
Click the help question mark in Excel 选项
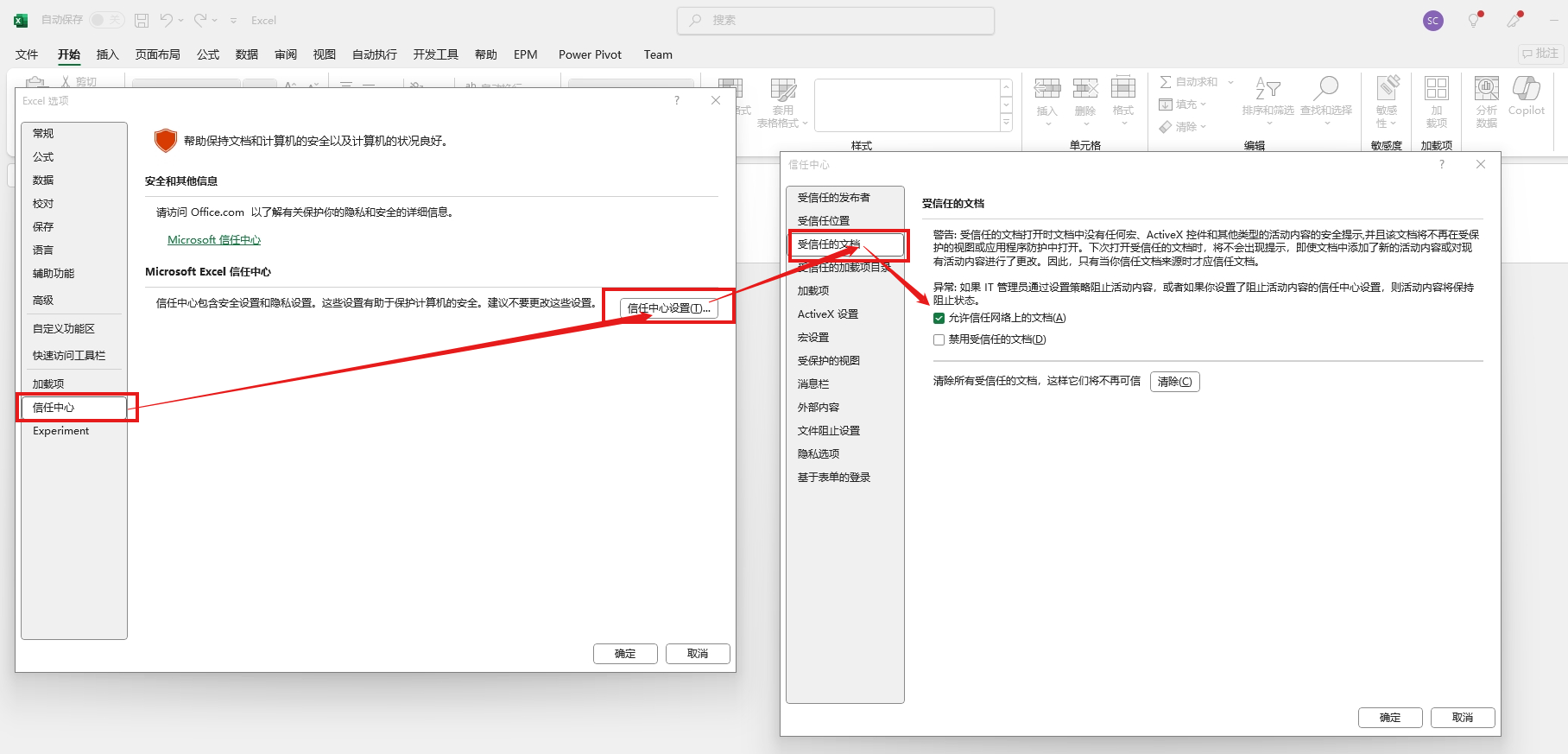pyautogui.click(x=677, y=100)
